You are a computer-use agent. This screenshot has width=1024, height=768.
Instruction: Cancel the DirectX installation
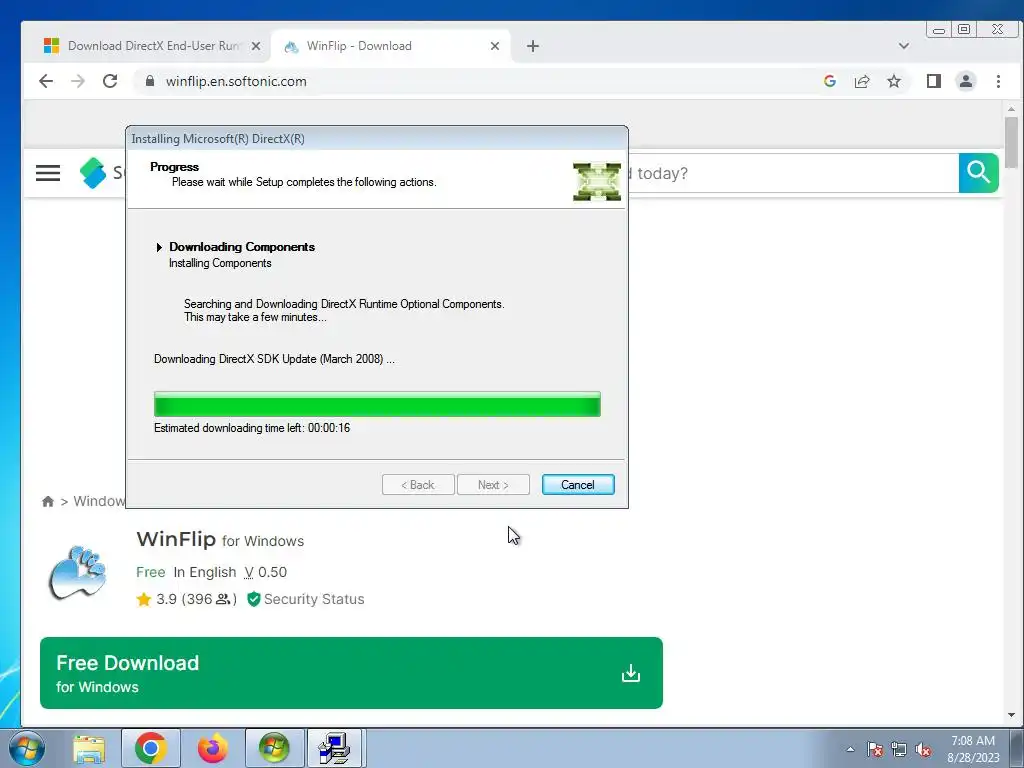point(578,485)
